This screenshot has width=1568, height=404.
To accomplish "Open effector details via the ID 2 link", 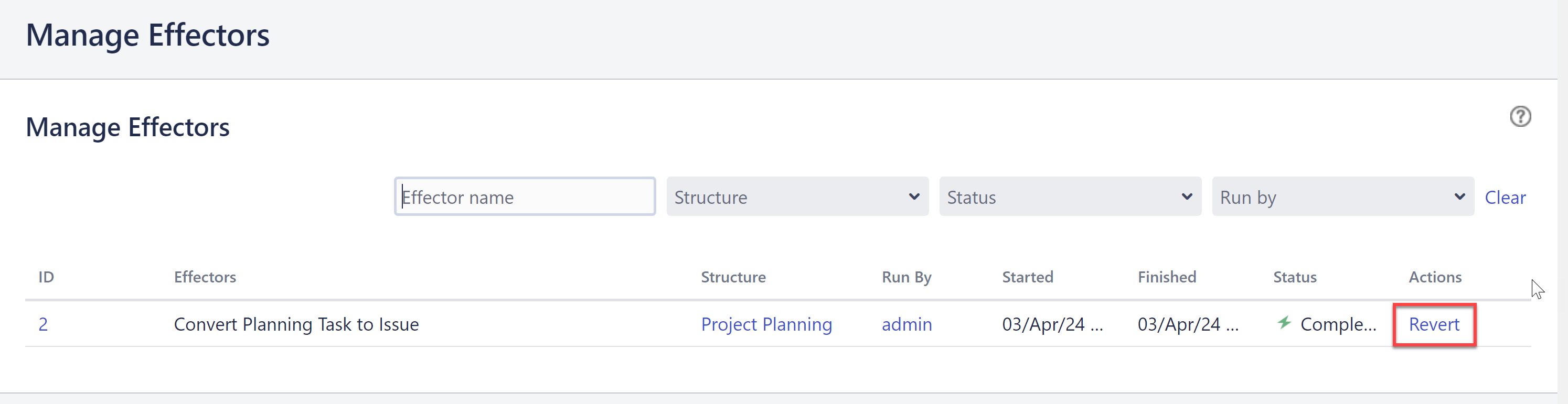I will 43,324.
